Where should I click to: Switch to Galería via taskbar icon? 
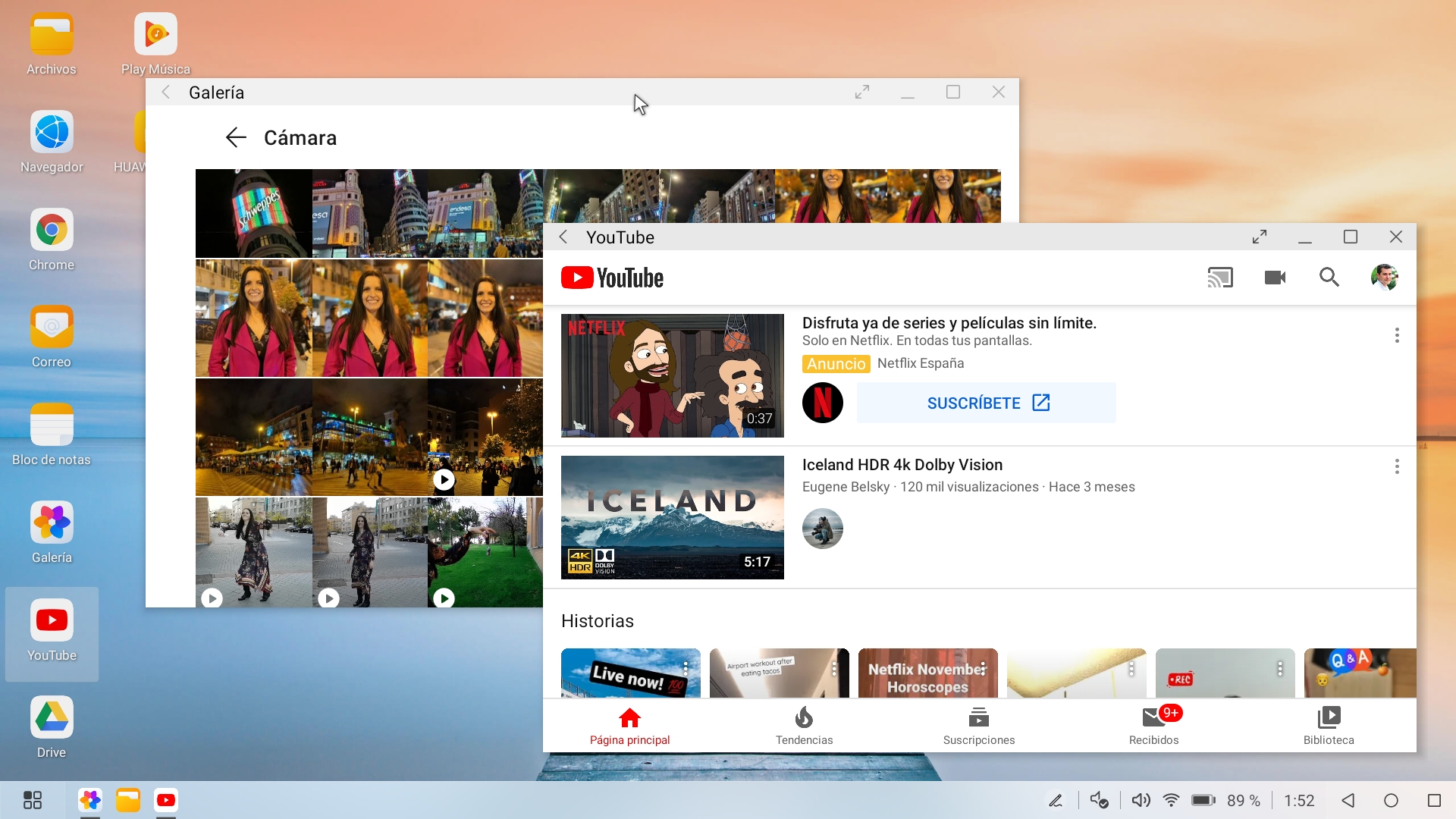coord(90,800)
